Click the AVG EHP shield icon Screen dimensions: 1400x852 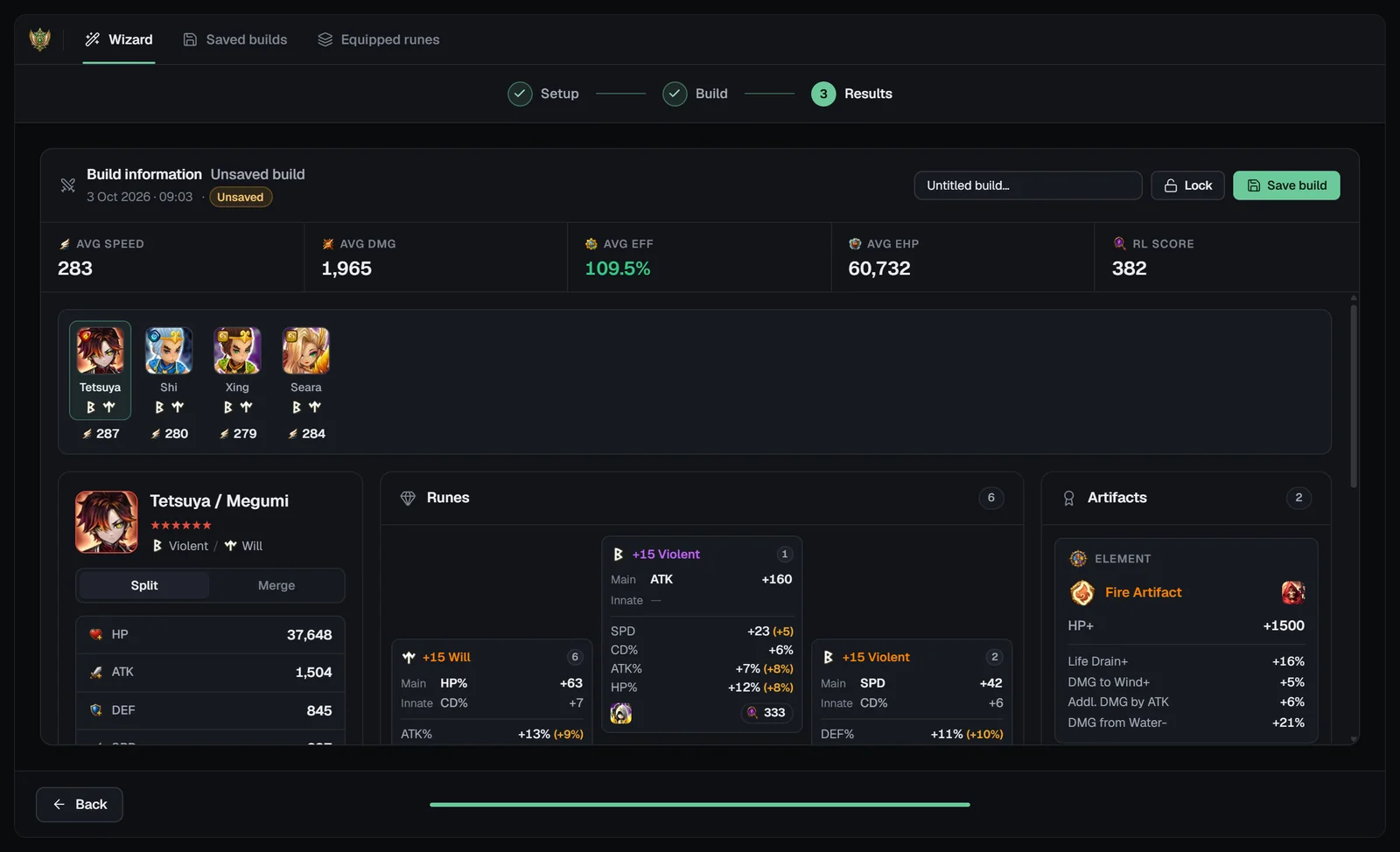[x=855, y=244]
